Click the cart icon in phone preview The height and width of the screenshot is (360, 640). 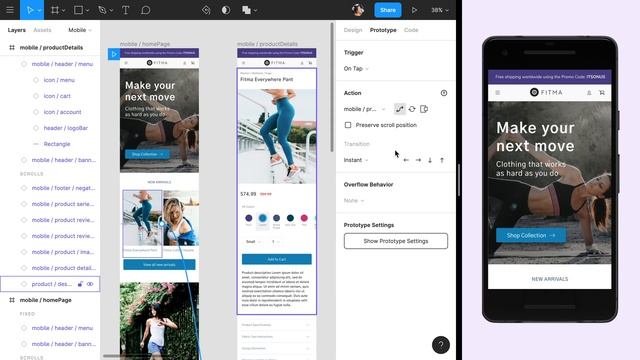[602, 93]
